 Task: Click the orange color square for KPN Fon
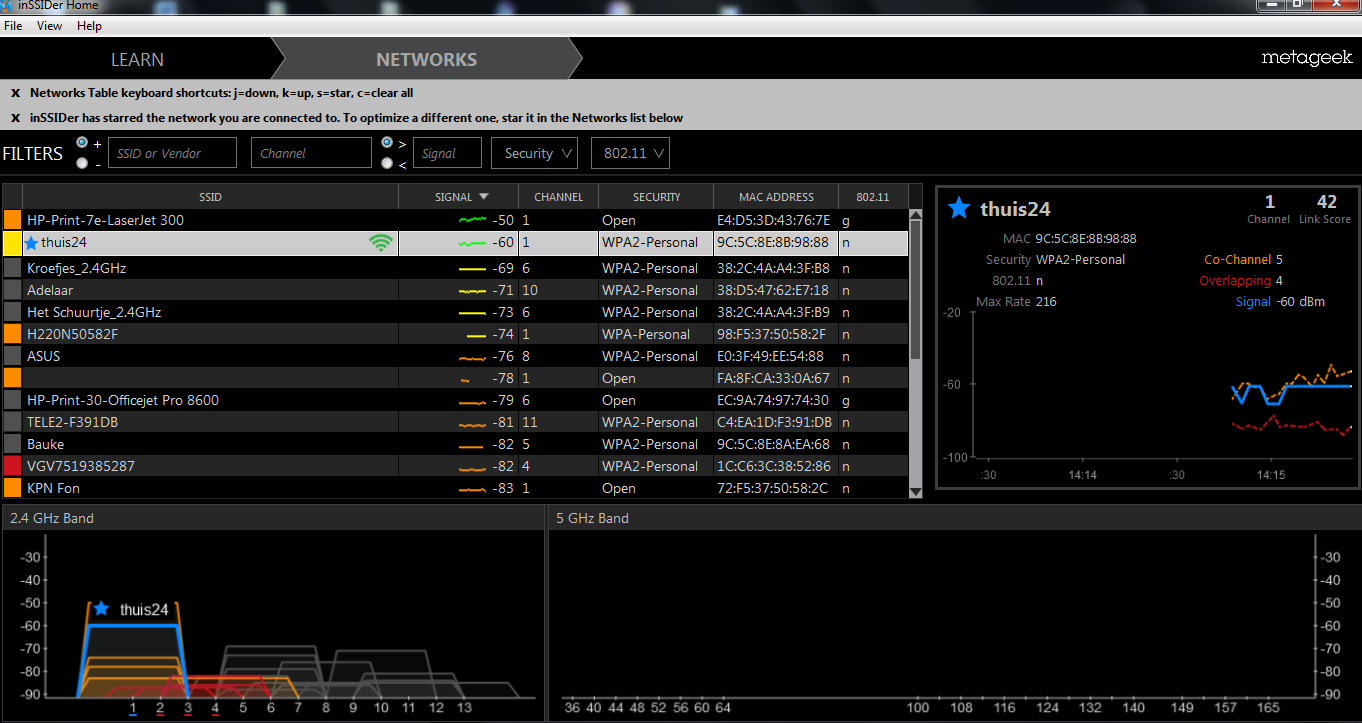click(x=12, y=488)
